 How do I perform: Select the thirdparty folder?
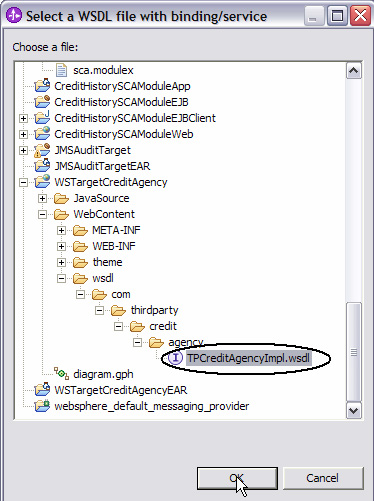(154, 310)
